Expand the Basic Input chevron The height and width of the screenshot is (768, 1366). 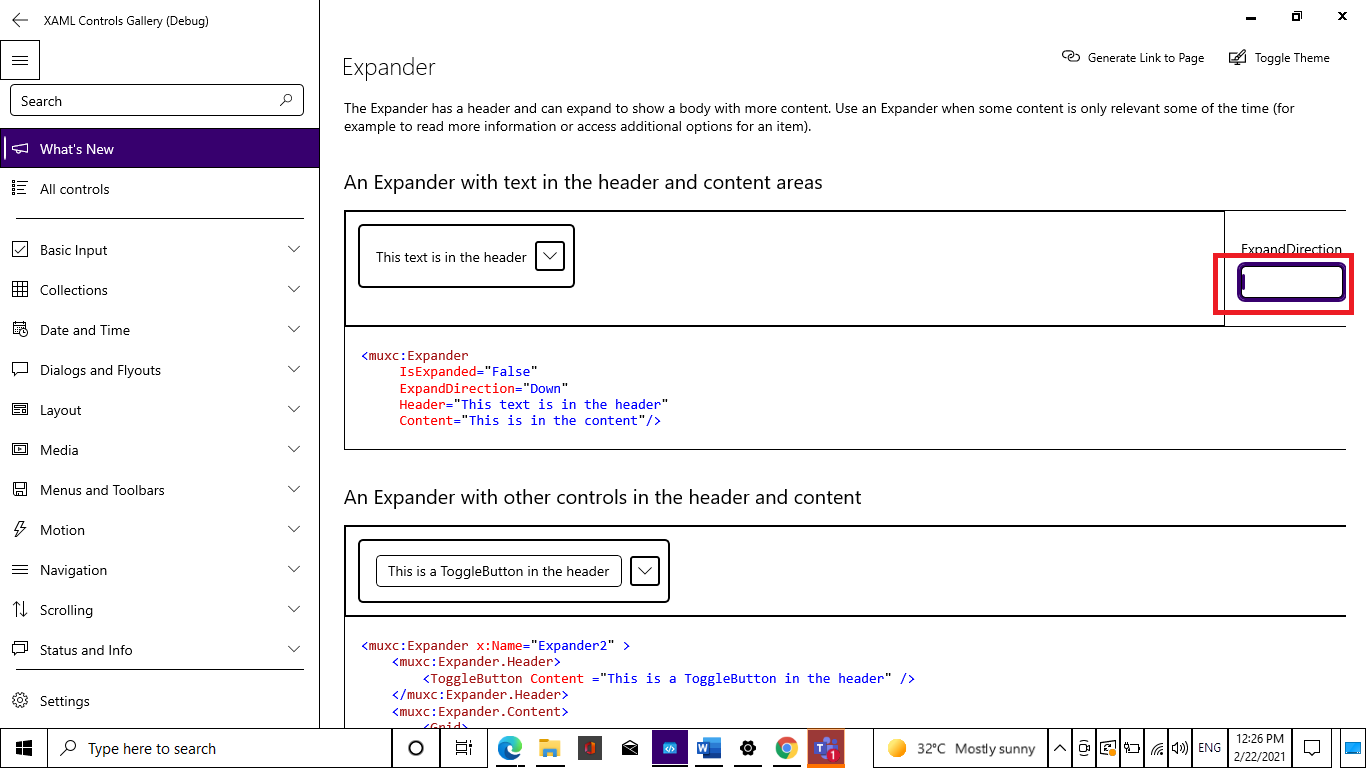coord(294,250)
